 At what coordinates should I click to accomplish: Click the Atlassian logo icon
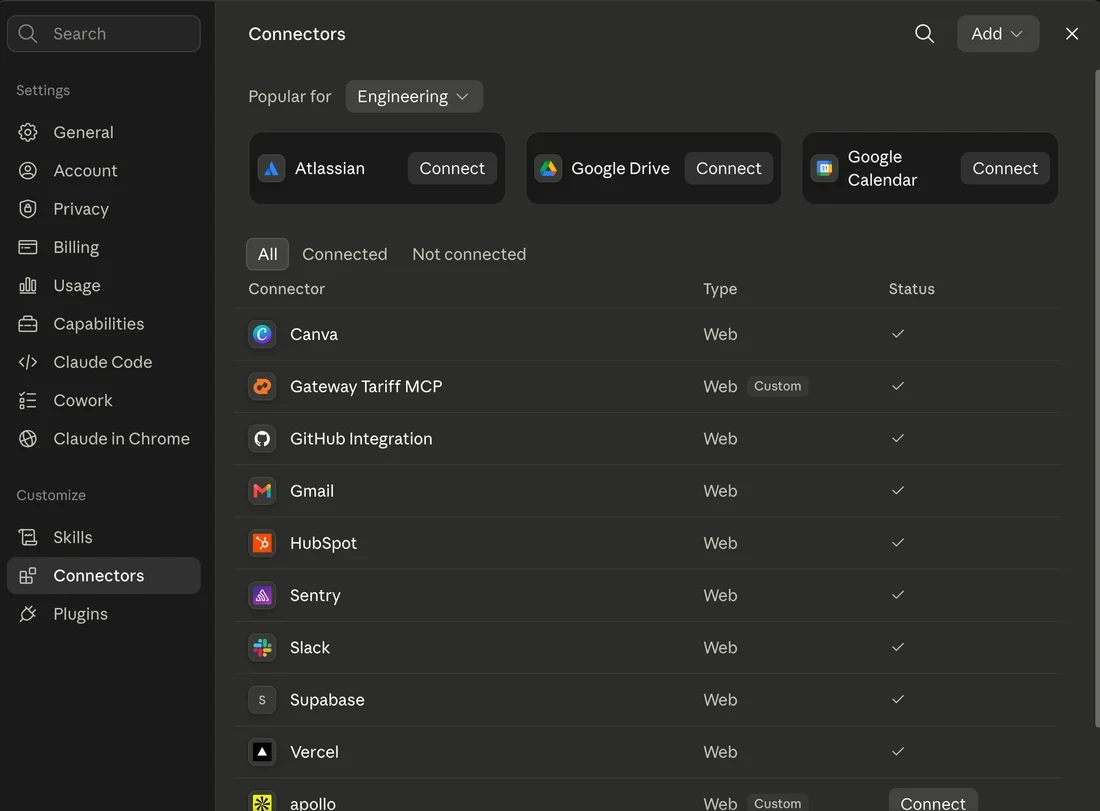point(271,168)
